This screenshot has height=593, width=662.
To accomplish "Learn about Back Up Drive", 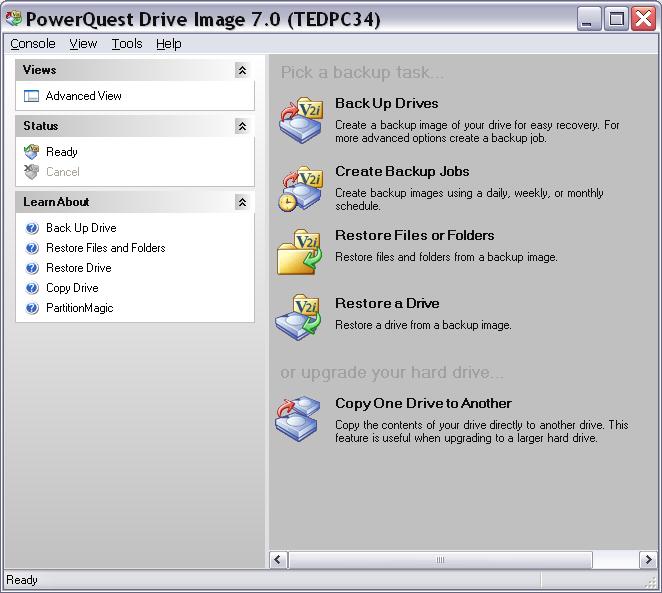I will (x=81, y=228).
